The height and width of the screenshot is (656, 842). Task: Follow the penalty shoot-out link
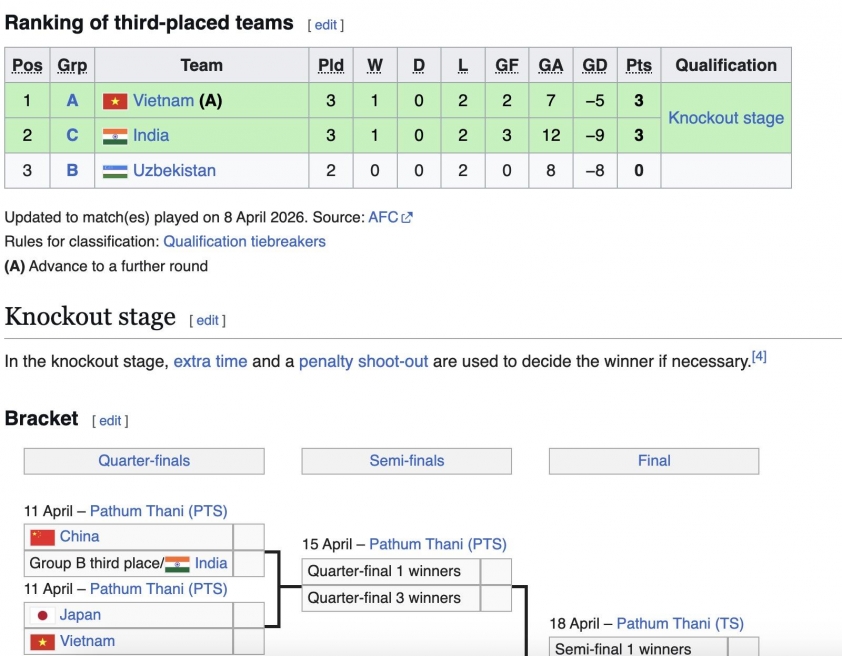click(363, 361)
